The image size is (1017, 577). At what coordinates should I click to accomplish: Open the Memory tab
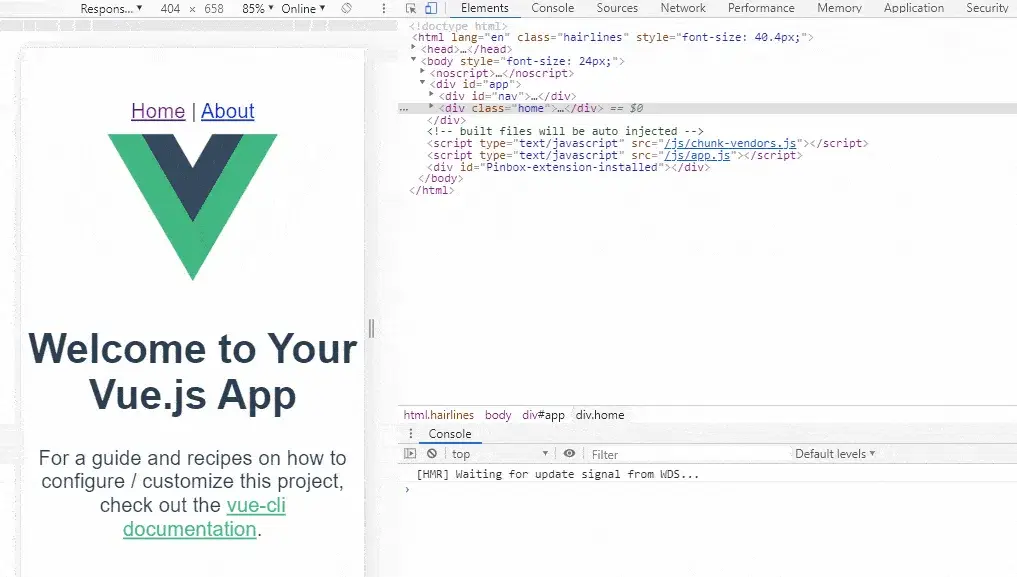[839, 8]
